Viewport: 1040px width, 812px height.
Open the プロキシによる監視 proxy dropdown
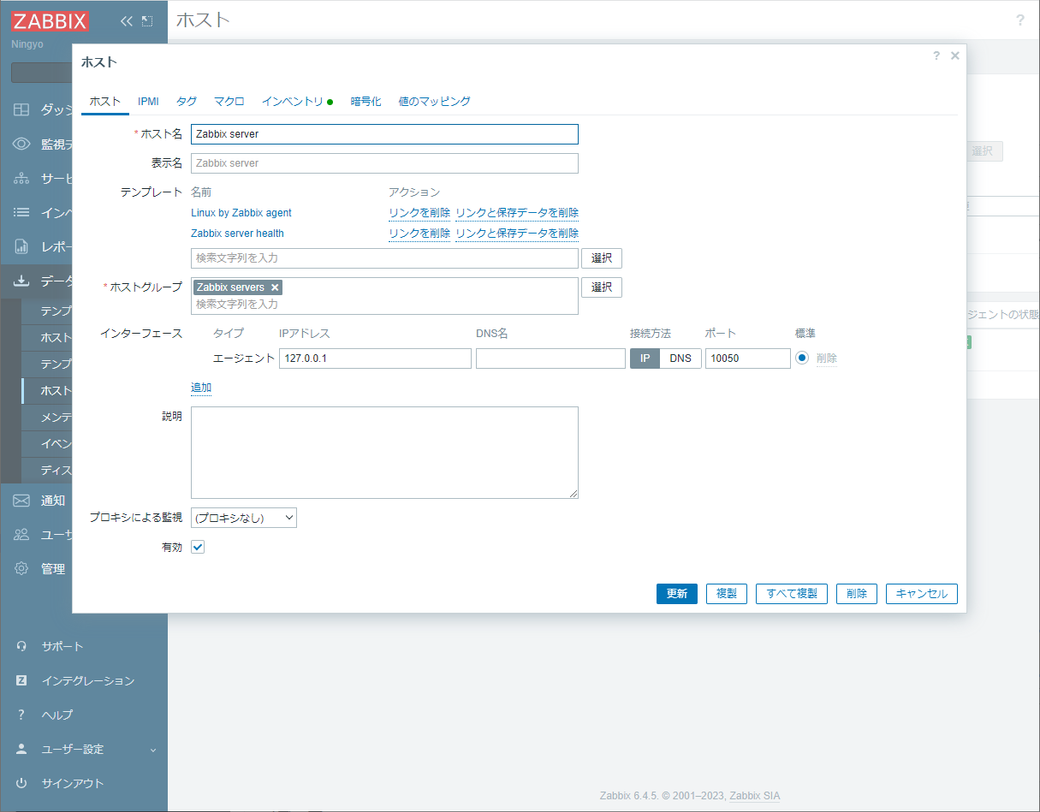click(x=244, y=518)
